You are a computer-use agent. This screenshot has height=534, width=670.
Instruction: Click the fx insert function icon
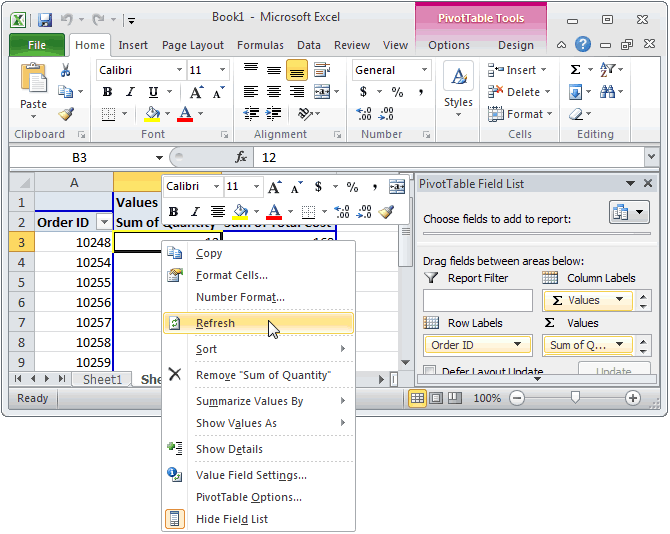241,158
